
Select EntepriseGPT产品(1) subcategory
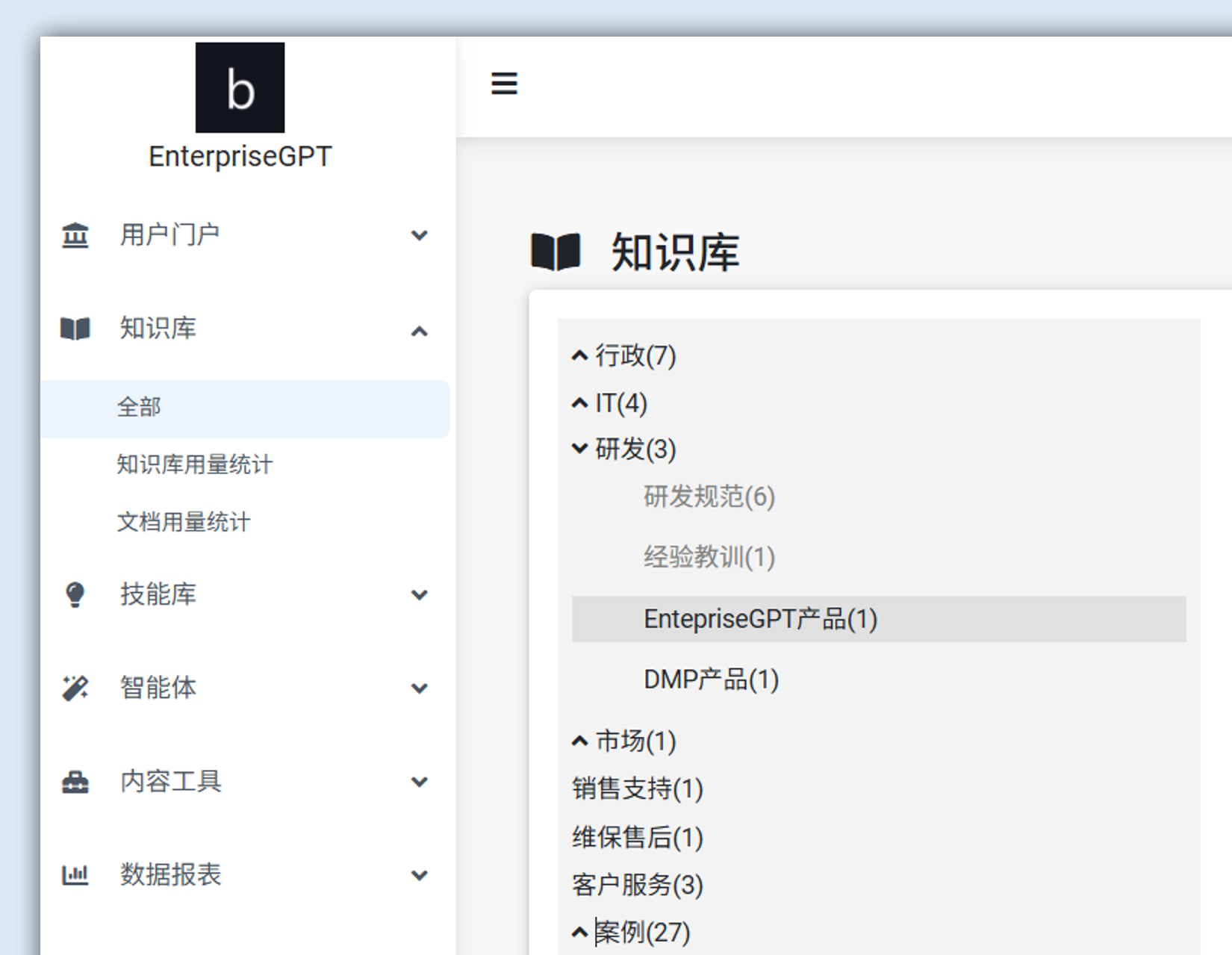[879, 619]
